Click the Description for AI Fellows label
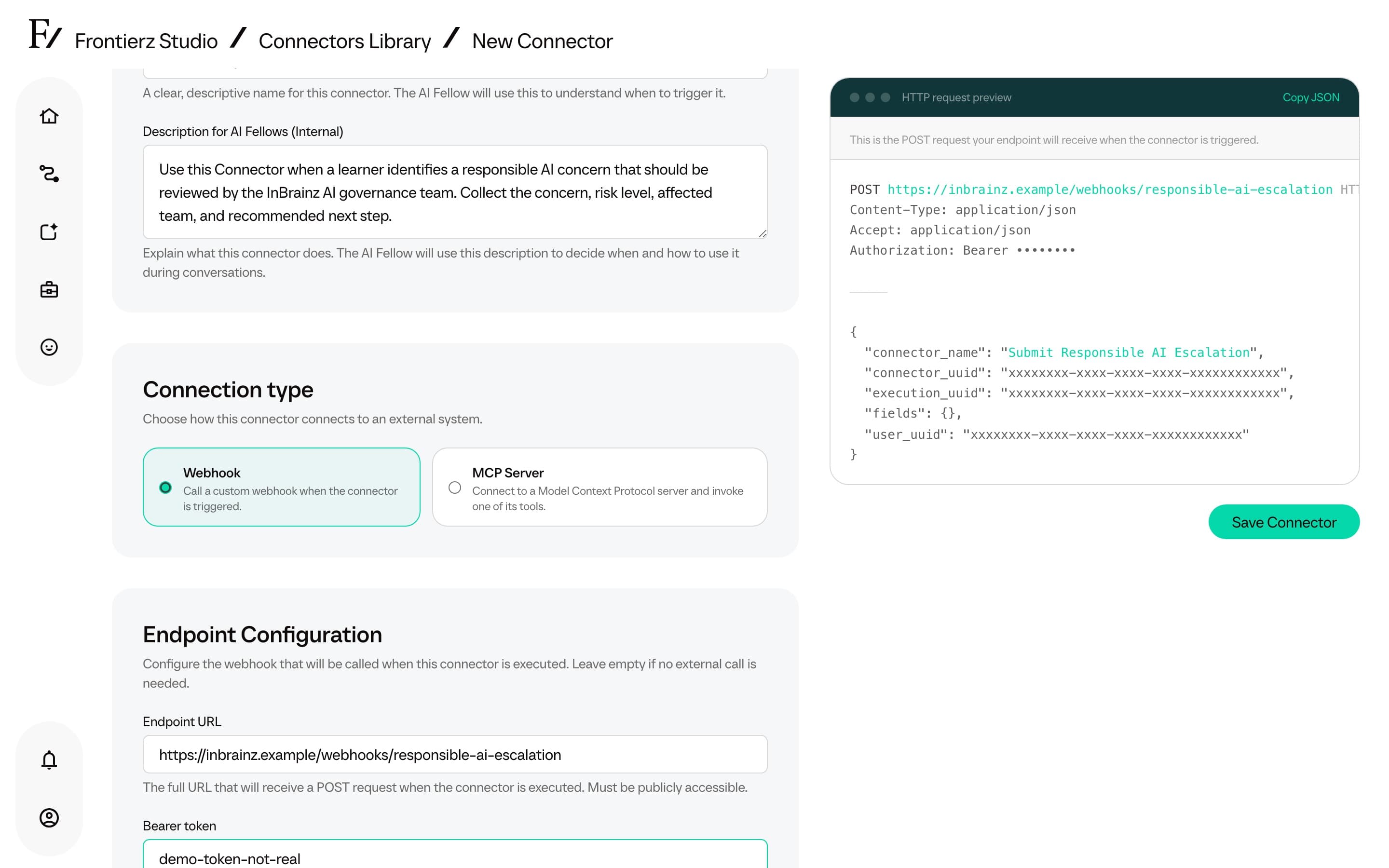This screenshot has height=868, width=1389. tap(243, 132)
